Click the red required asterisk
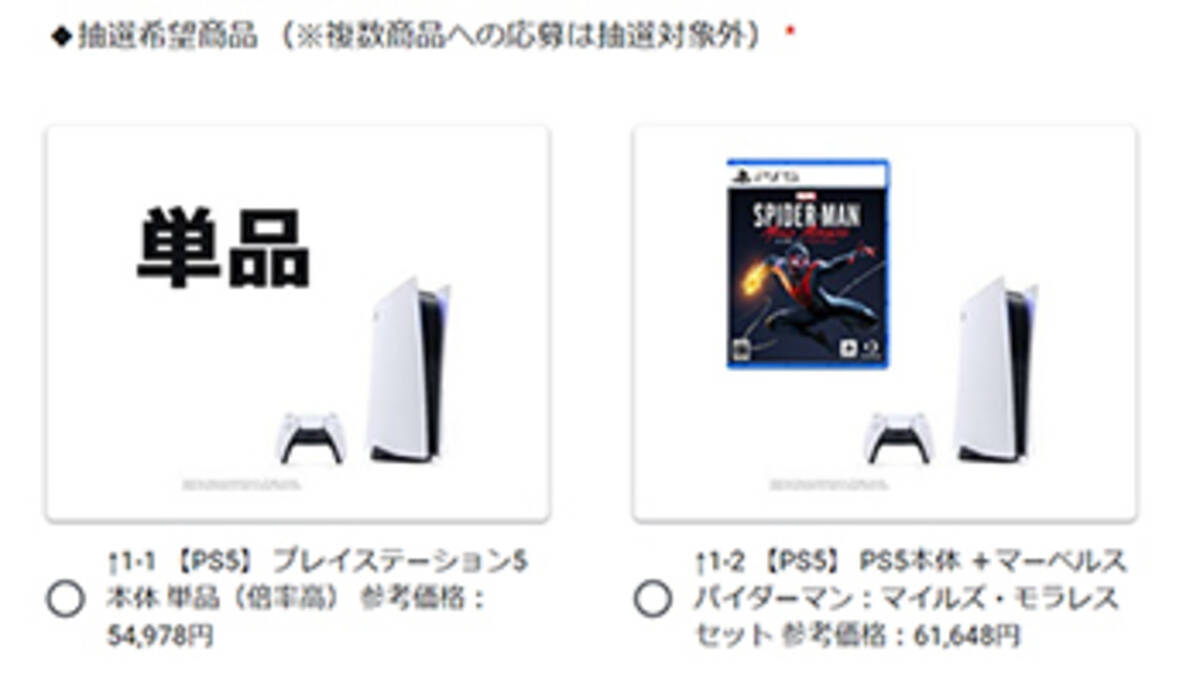This screenshot has height=686, width=1200. 790,33
